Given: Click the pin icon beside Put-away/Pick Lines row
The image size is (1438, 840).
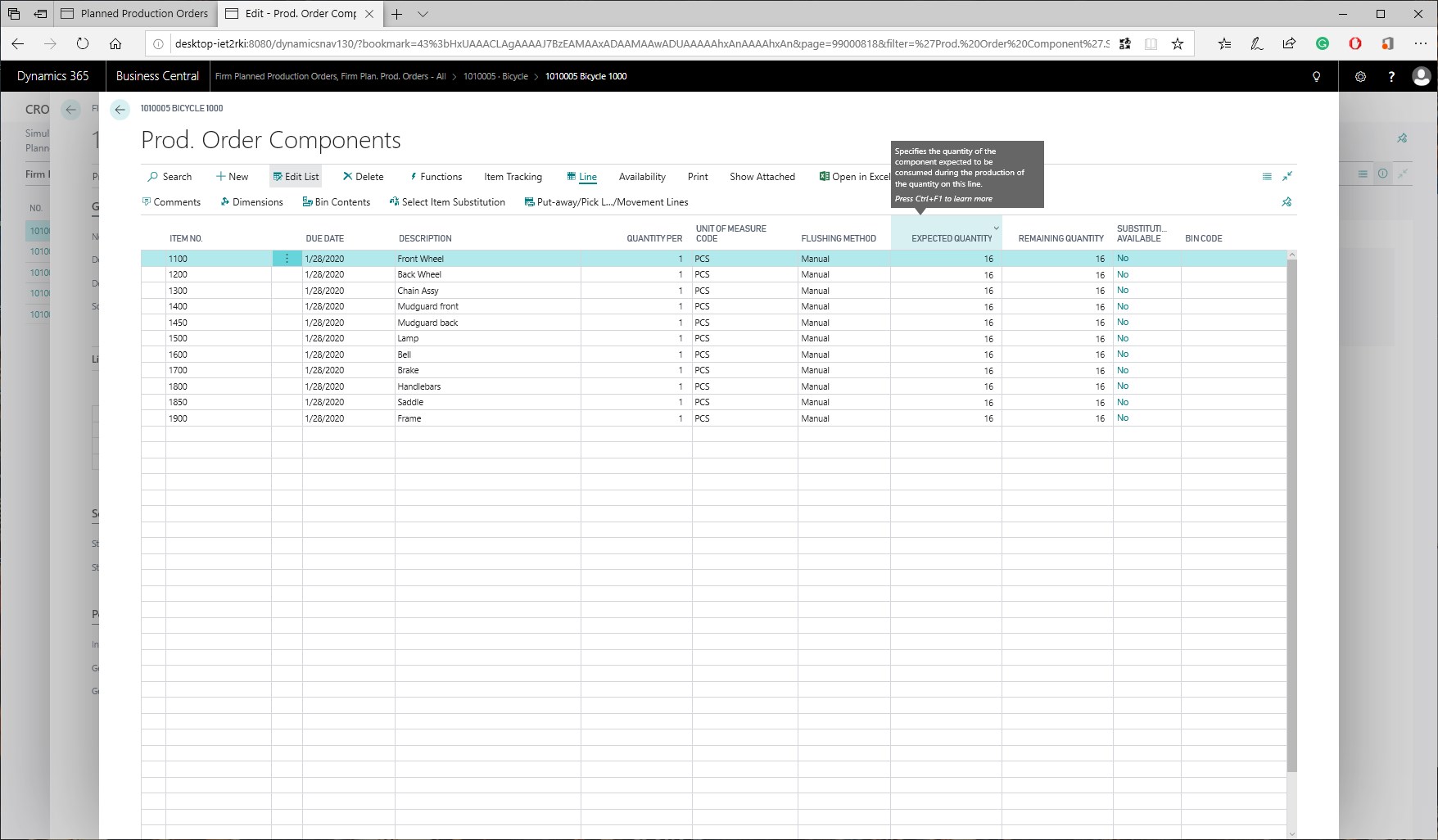Looking at the screenshot, I should 1287,202.
